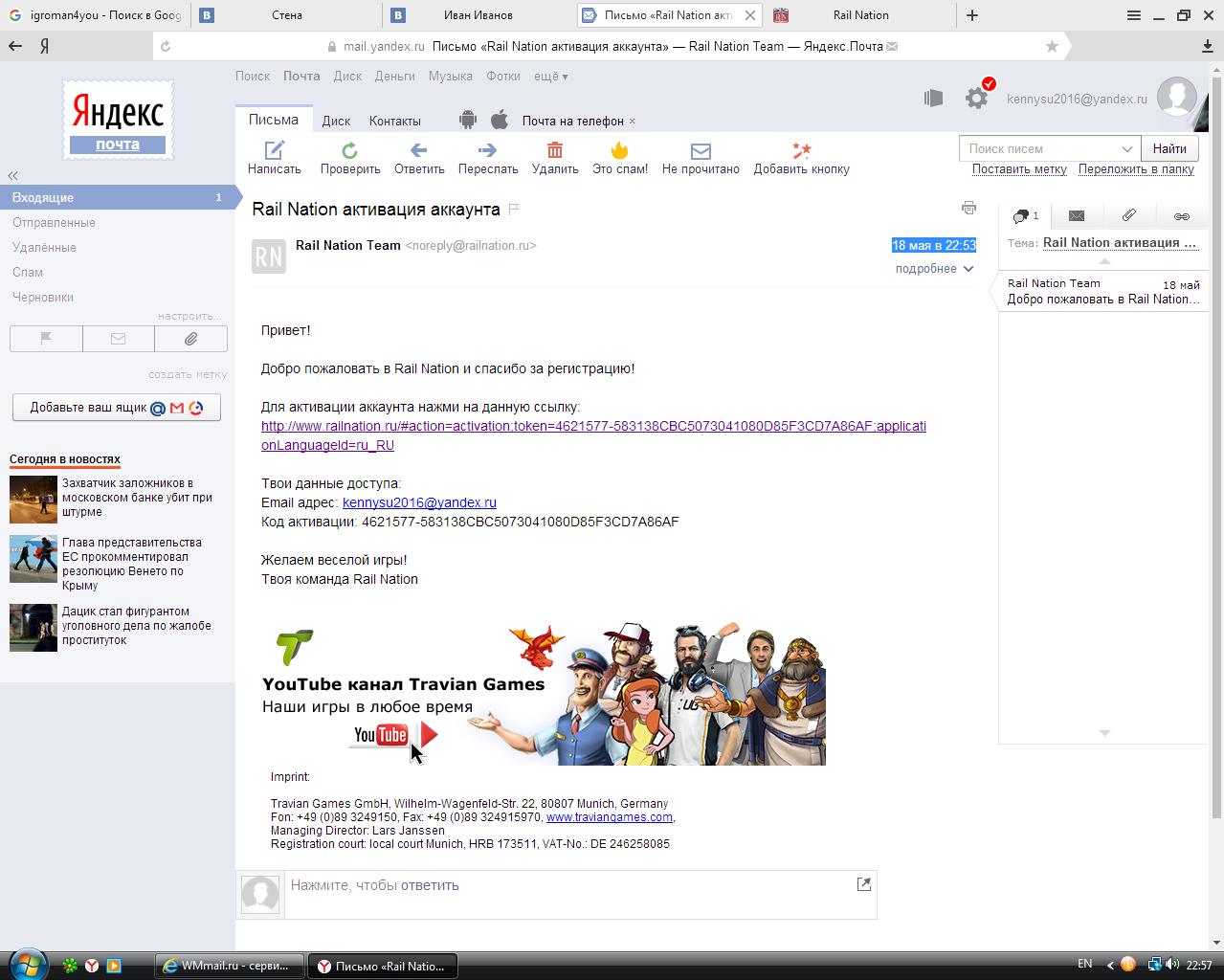Click the настроить folders link
Viewport: 1224px width, 980px height.
(x=189, y=316)
